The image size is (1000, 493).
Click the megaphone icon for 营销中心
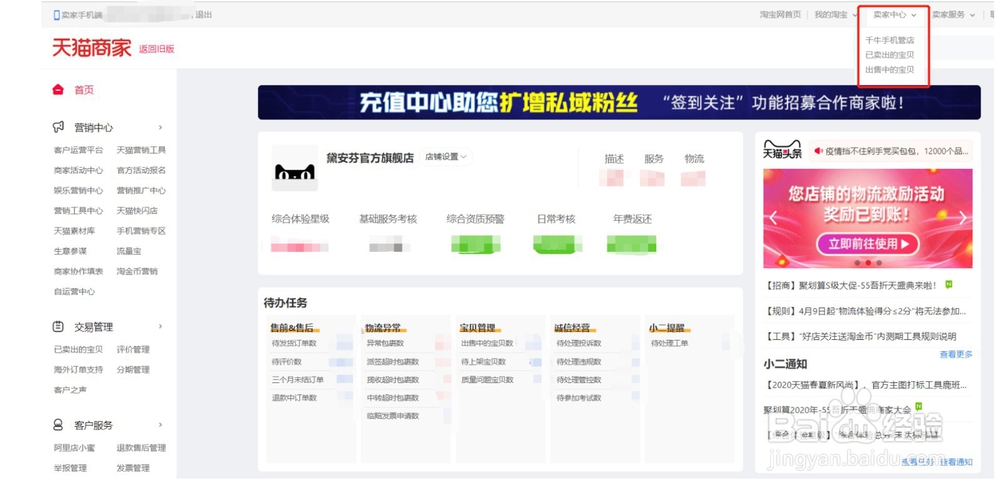tap(58, 127)
